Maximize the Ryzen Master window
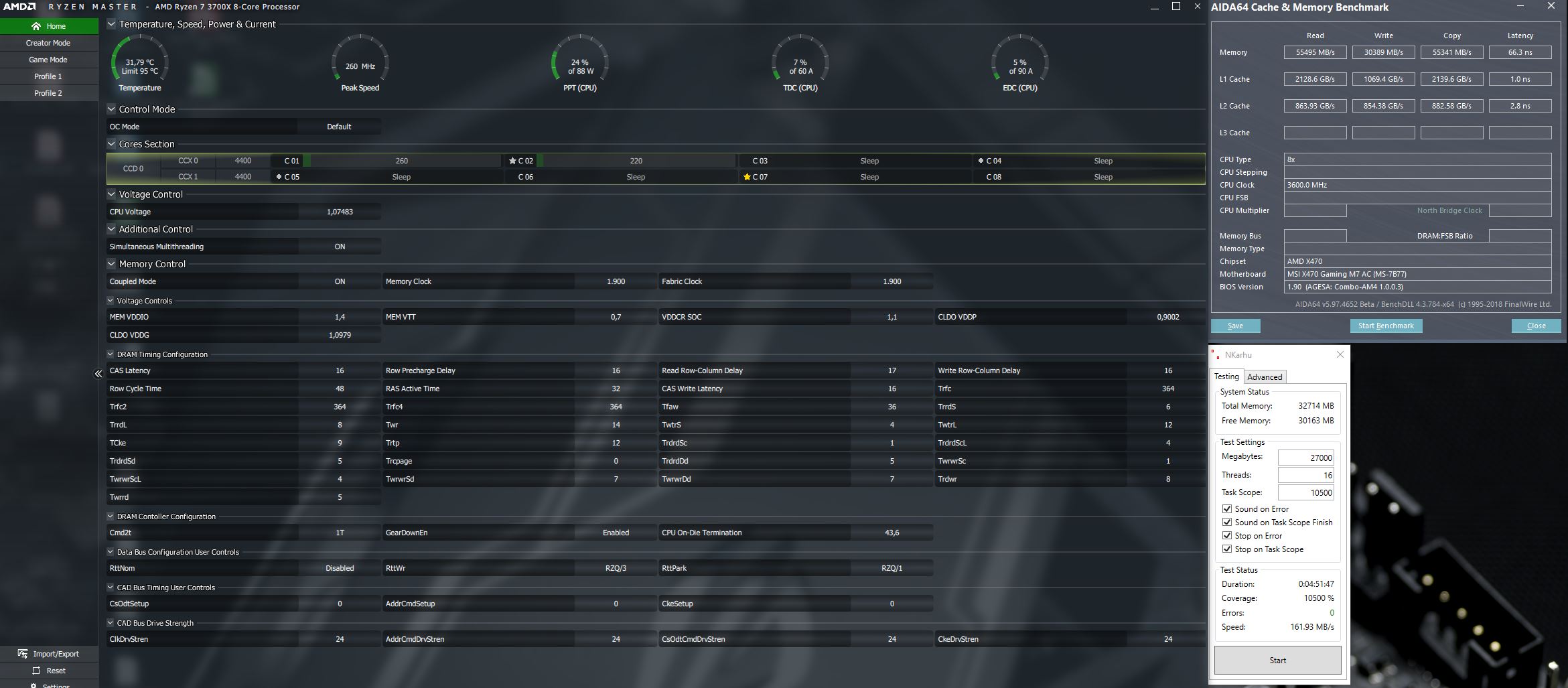The width and height of the screenshot is (1568, 688). [x=1175, y=6]
